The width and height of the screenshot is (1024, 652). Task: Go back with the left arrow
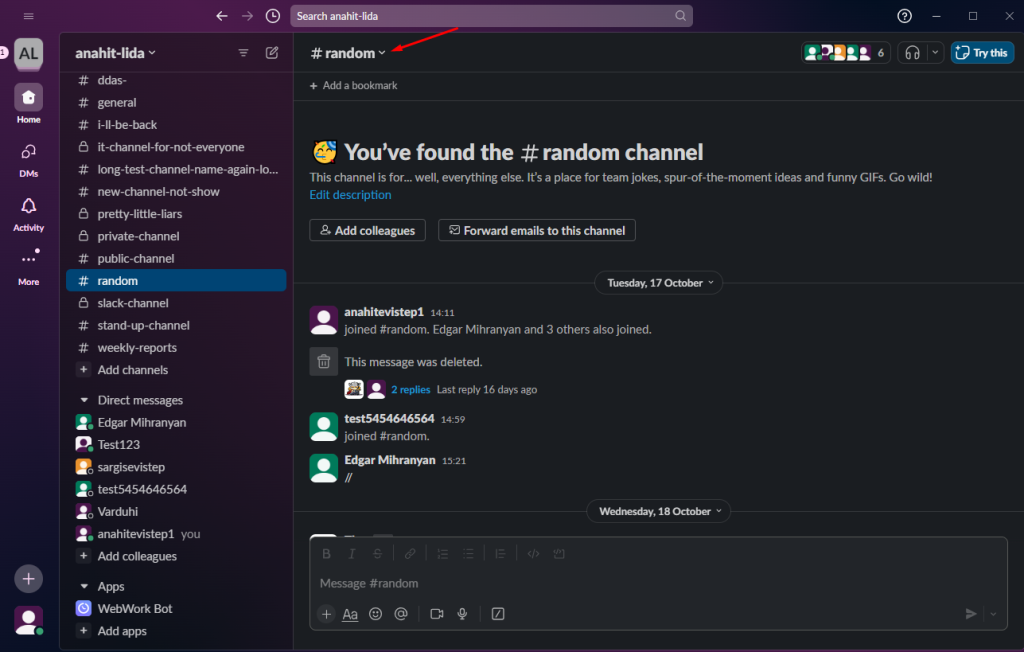pos(222,16)
